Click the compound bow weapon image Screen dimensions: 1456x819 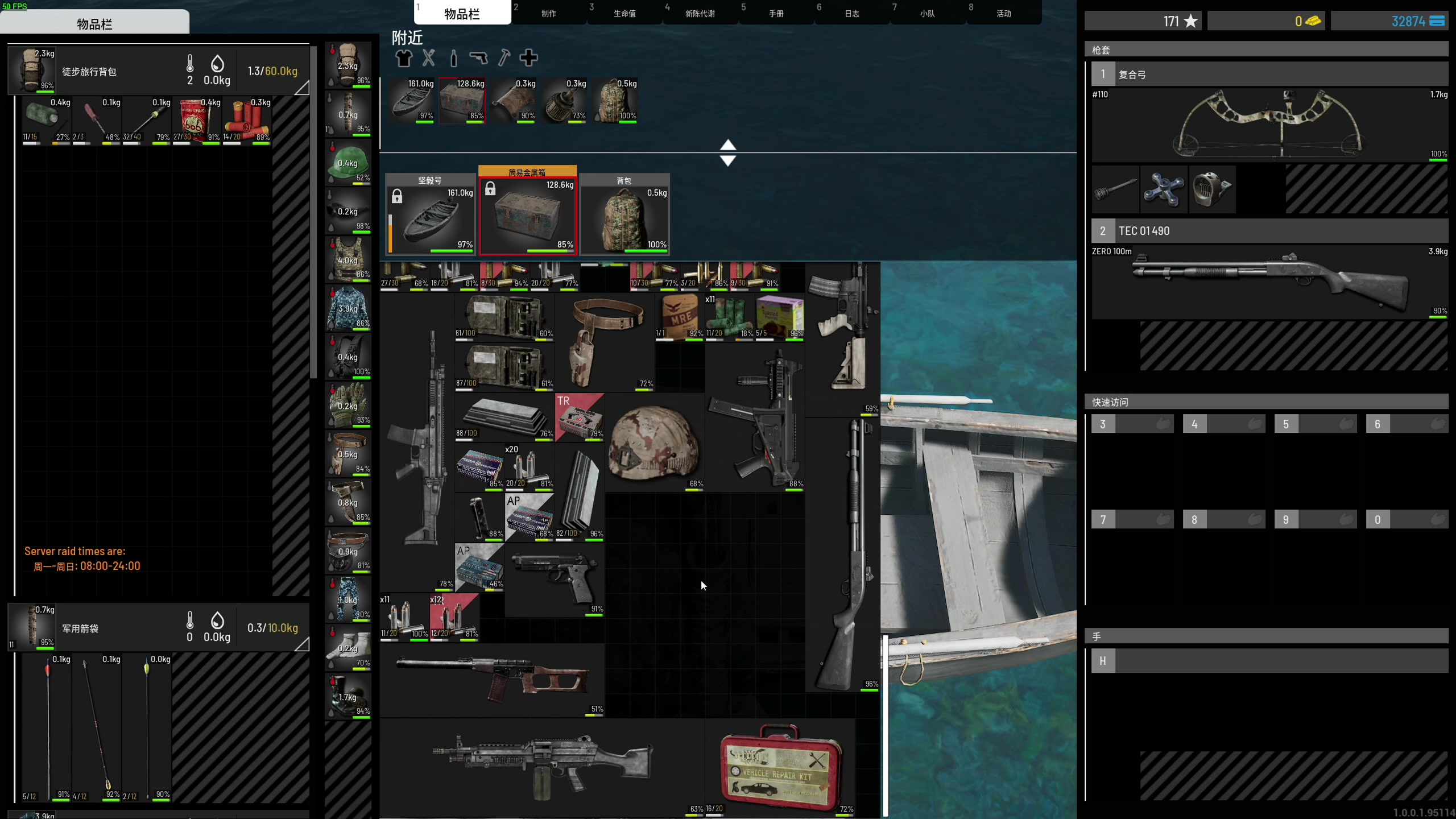[1269, 125]
